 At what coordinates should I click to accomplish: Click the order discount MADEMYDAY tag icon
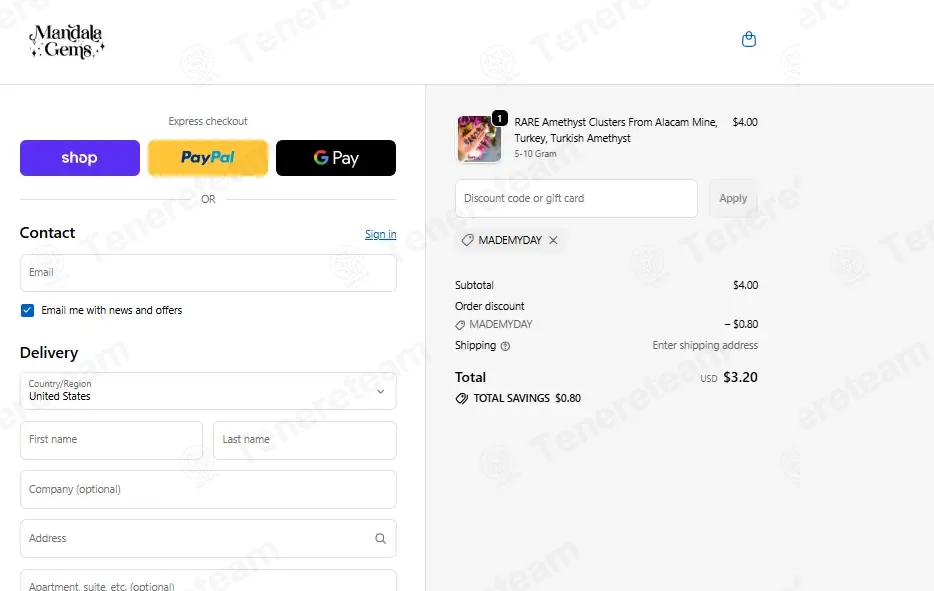[460, 325]
